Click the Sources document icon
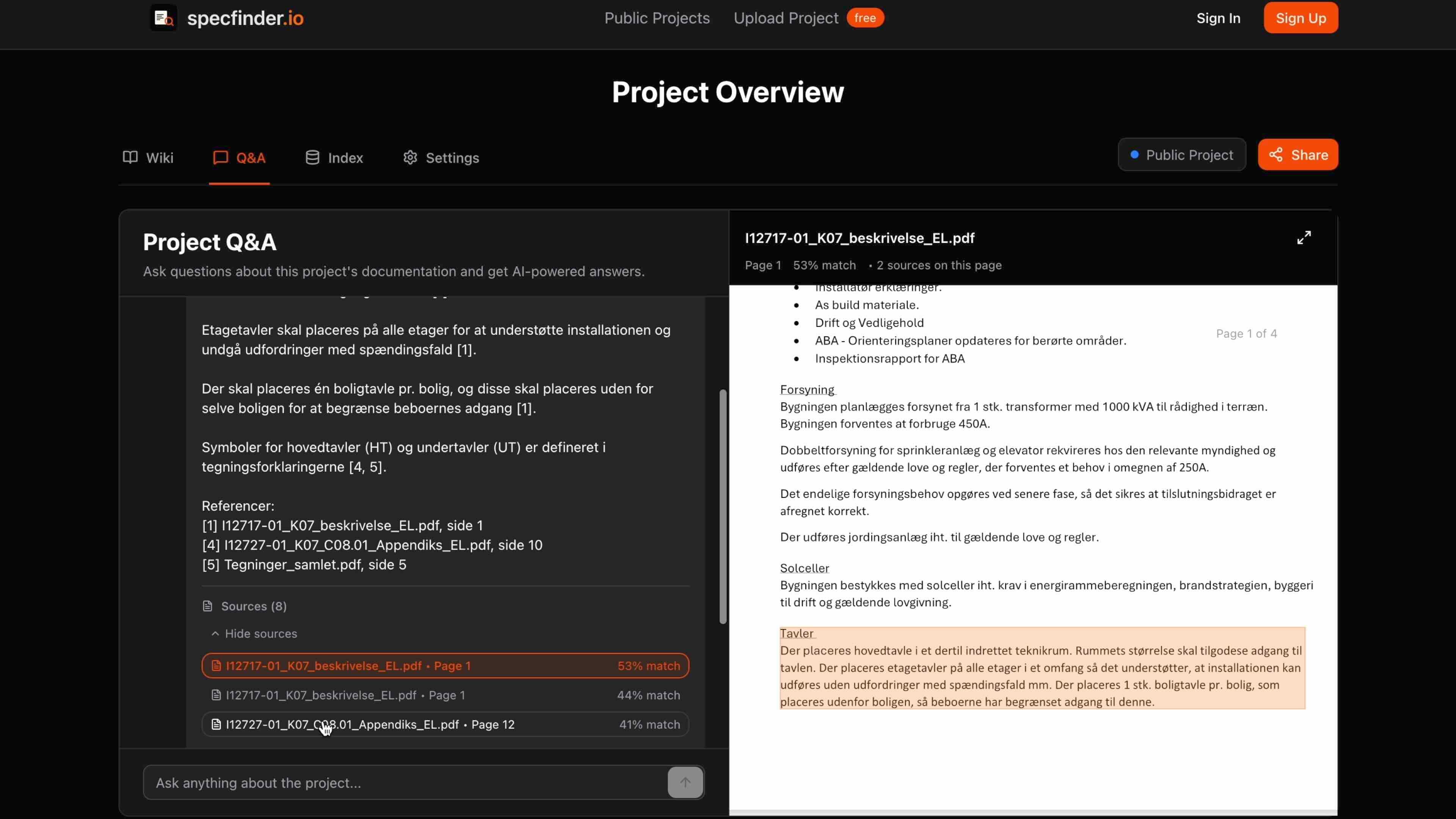The width and height of the screenshot is (1456, 819). [x=207, y=606]
